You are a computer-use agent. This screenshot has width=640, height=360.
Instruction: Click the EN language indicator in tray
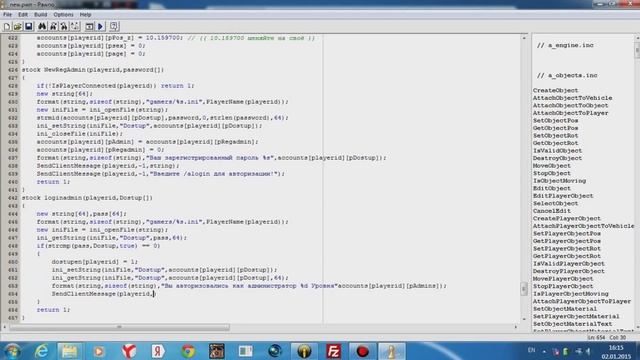click(531, 351)
